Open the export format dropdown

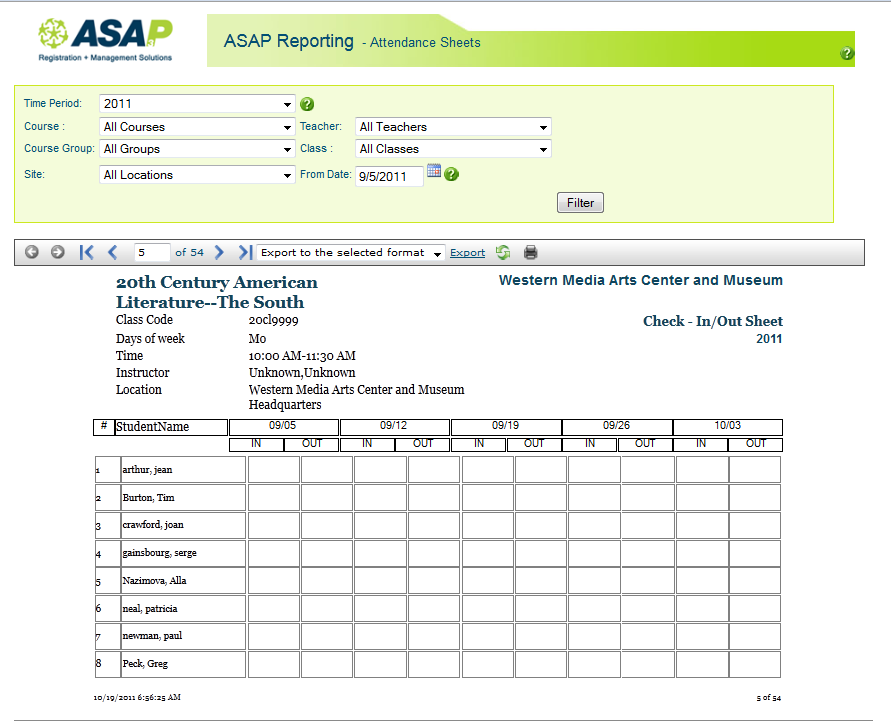click(351, 253)
